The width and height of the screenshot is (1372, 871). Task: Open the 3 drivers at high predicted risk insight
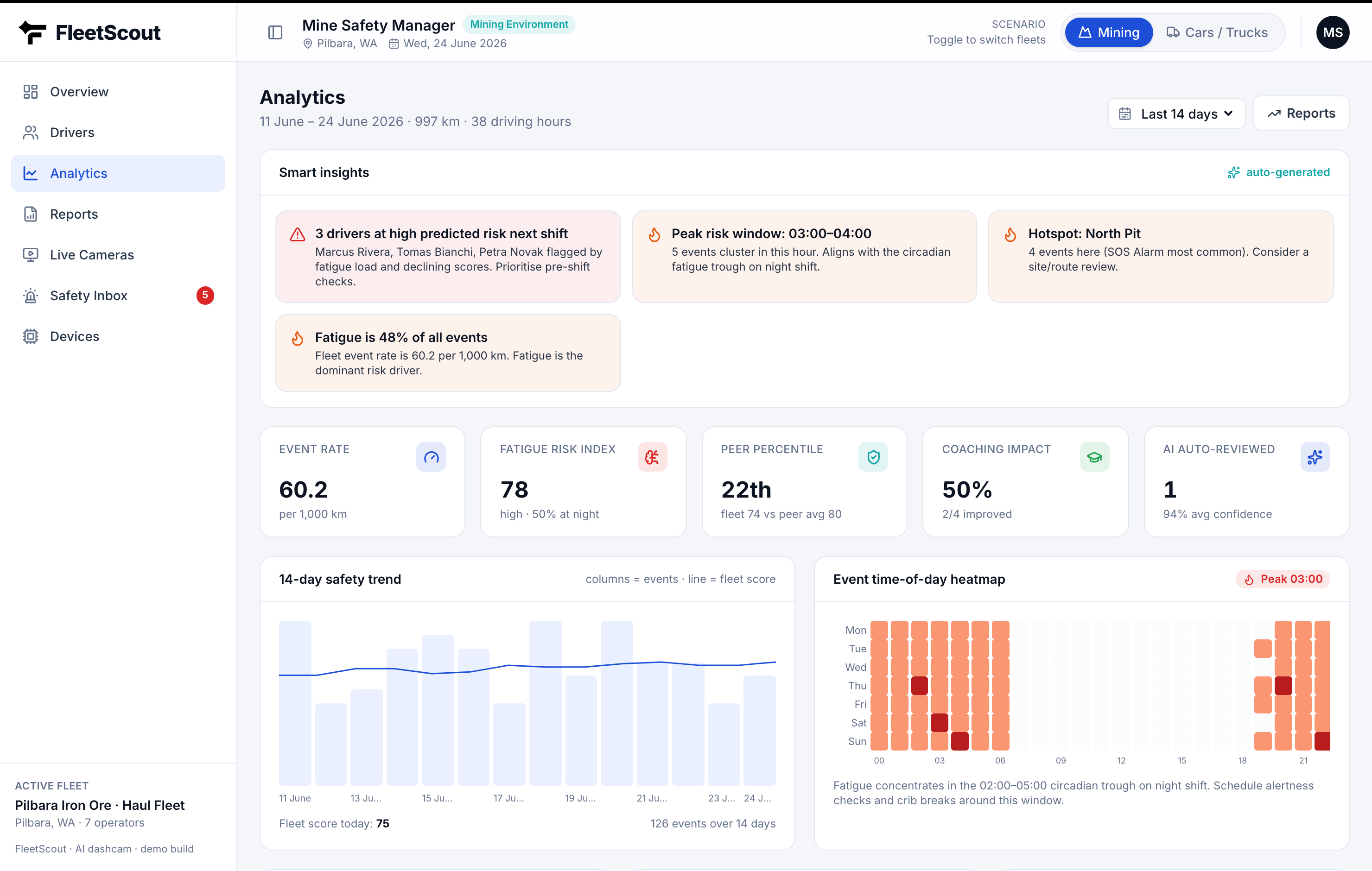click(x=448, y=256)
